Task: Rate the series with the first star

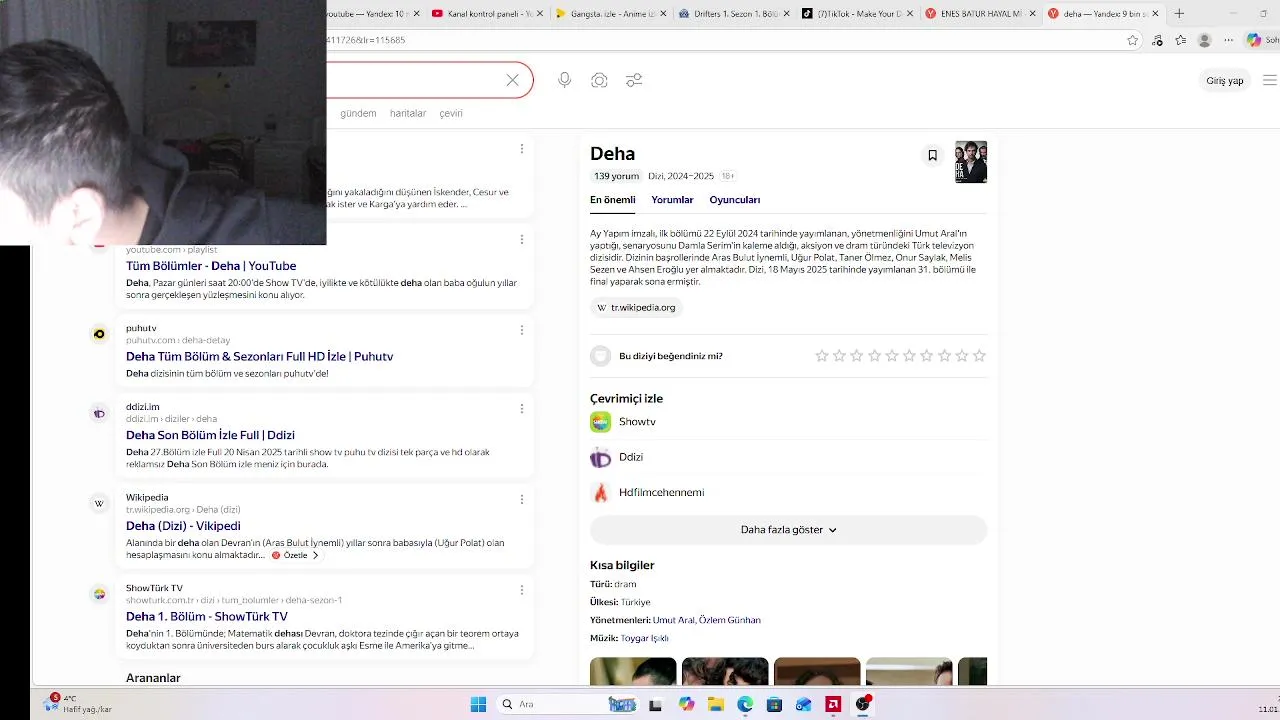Action: click(822, 356)
